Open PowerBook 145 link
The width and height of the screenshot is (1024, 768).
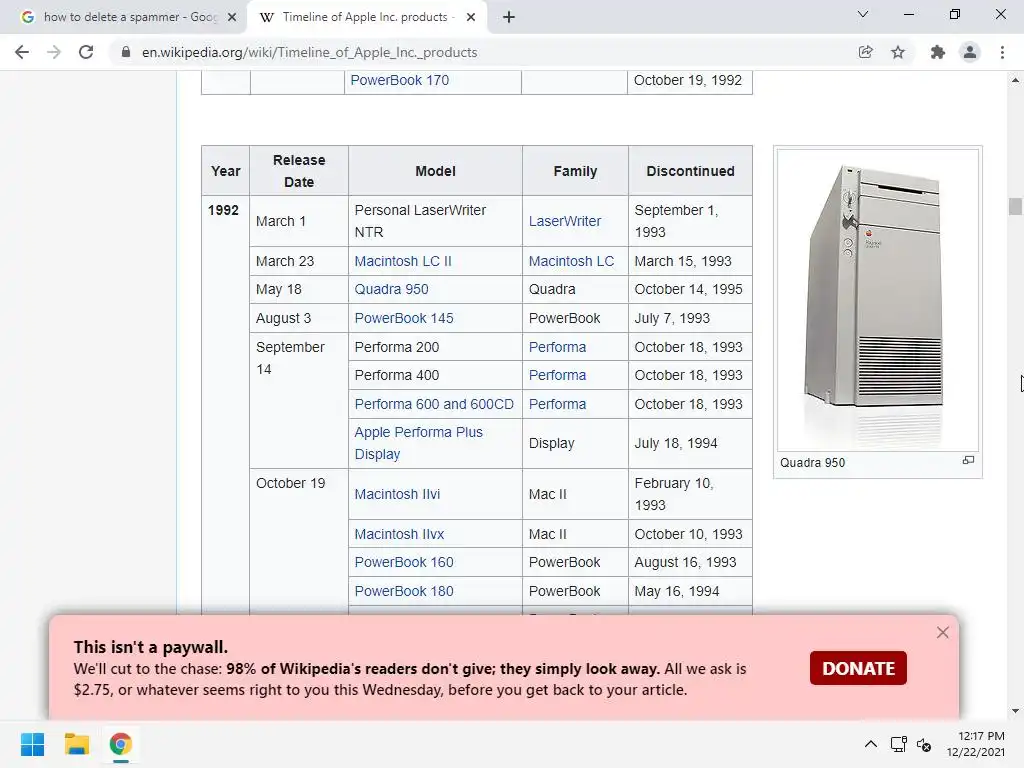pyautogui.click(x=404, y=318)
